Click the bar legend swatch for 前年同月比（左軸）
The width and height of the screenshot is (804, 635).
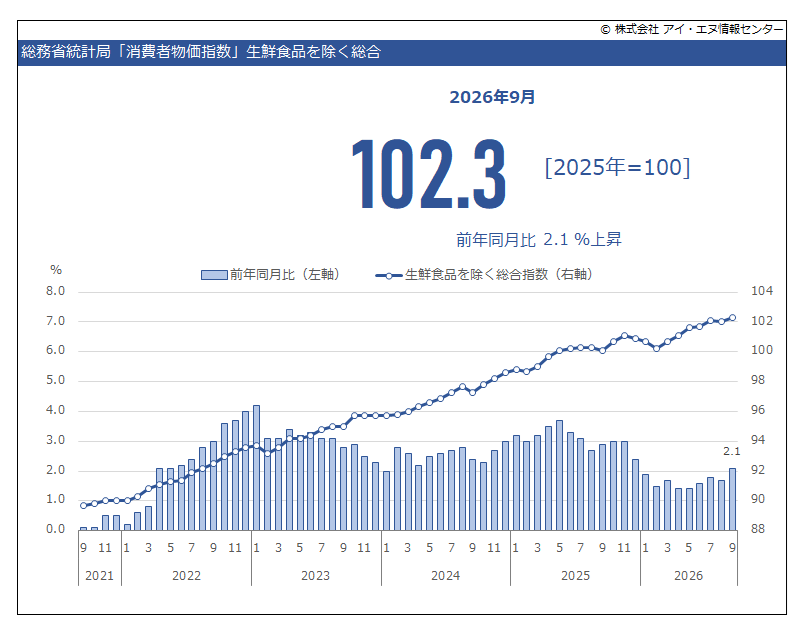pos(214,275)
